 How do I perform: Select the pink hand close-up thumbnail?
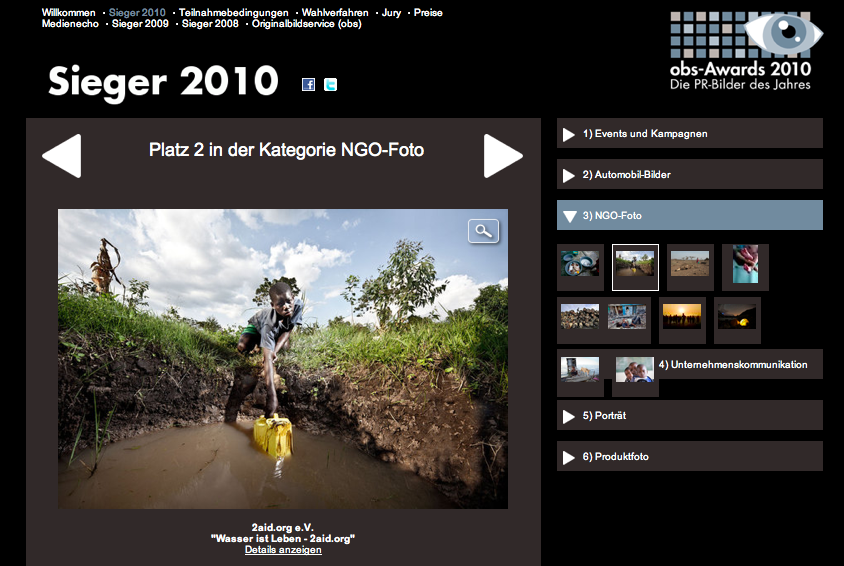(x=745, y=264)
